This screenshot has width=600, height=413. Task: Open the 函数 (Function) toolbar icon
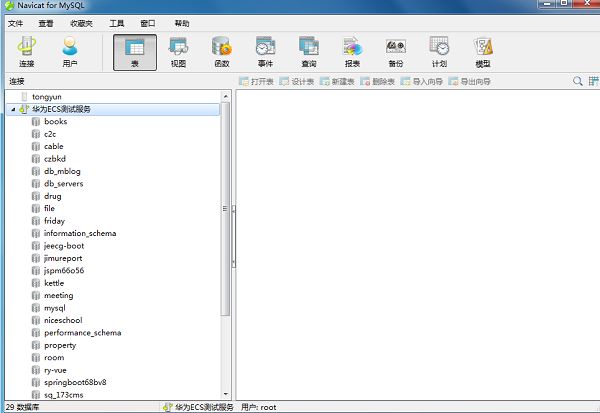[x=222, y=52]
